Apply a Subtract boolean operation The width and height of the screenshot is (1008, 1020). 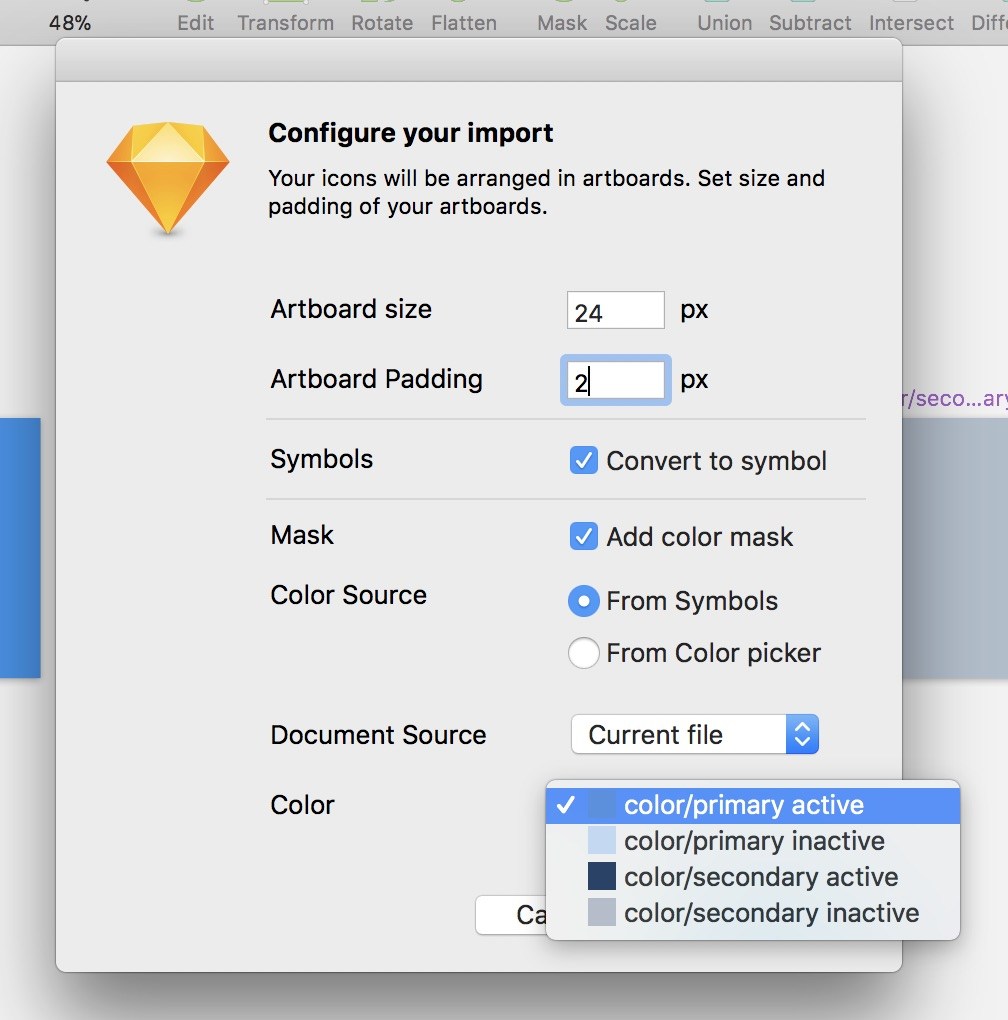pyautogui.click(x=810, y=22)
